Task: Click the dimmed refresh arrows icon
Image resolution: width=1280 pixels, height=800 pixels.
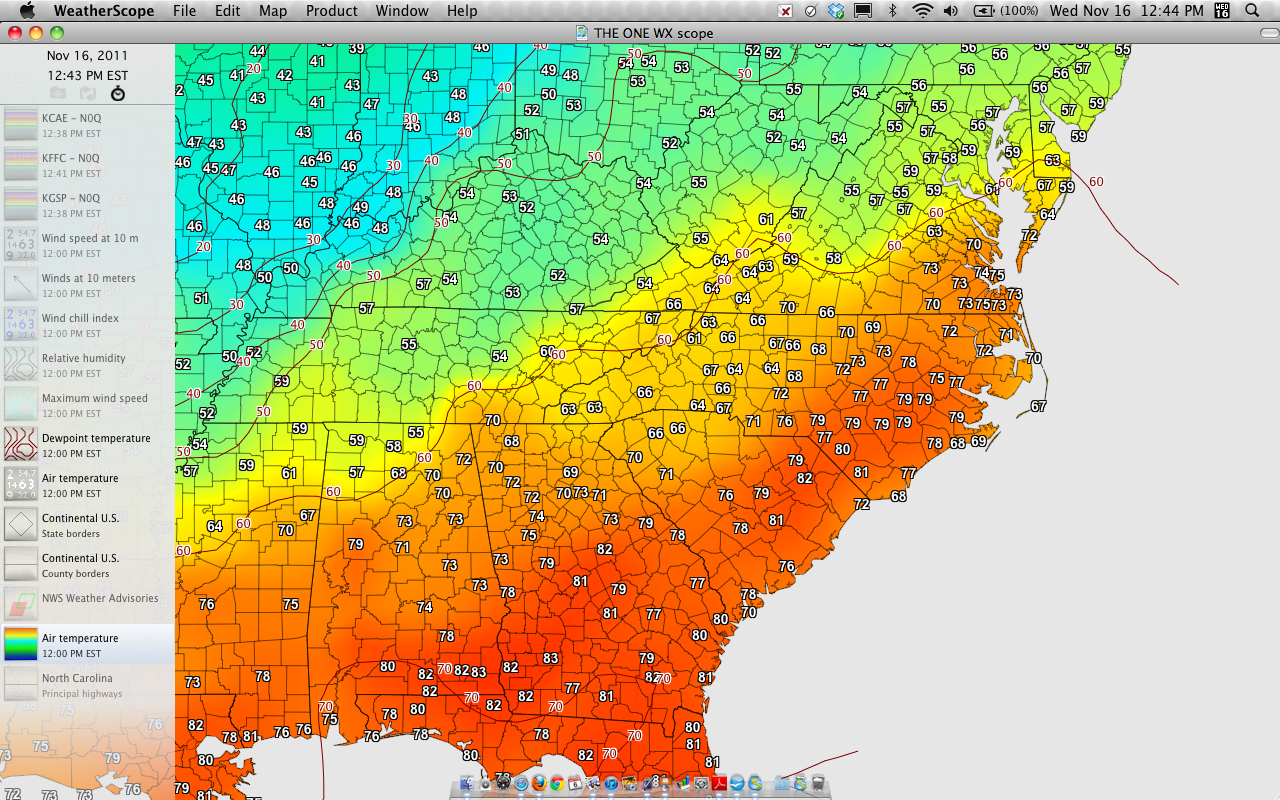Action: pos(88,93)
